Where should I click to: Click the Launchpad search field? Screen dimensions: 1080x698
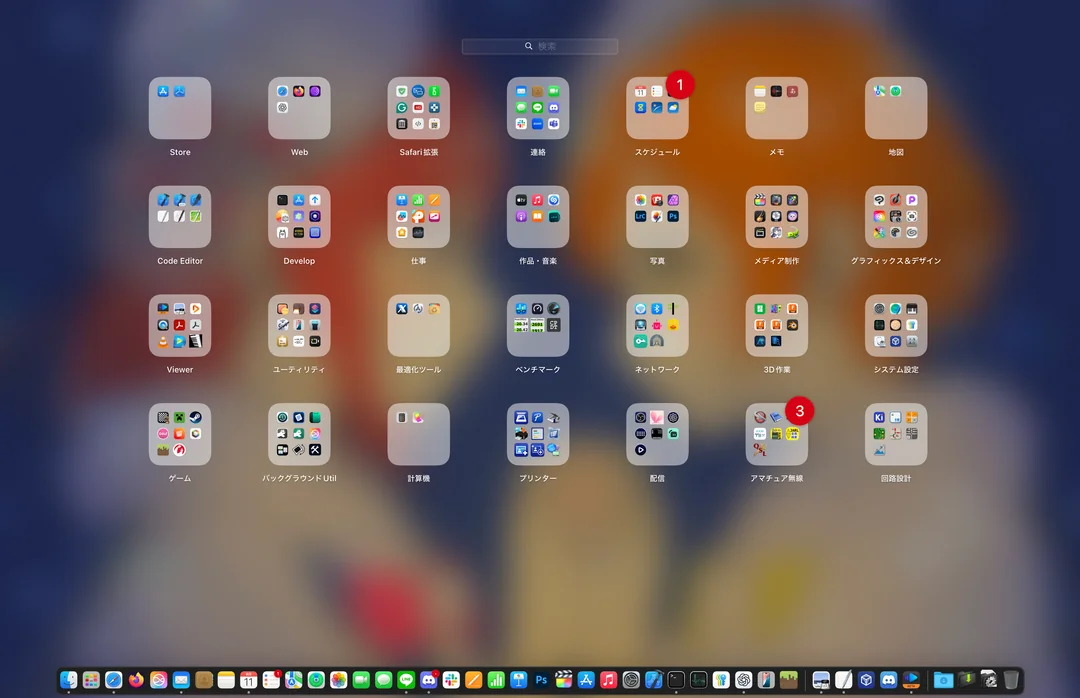point(540,46)
